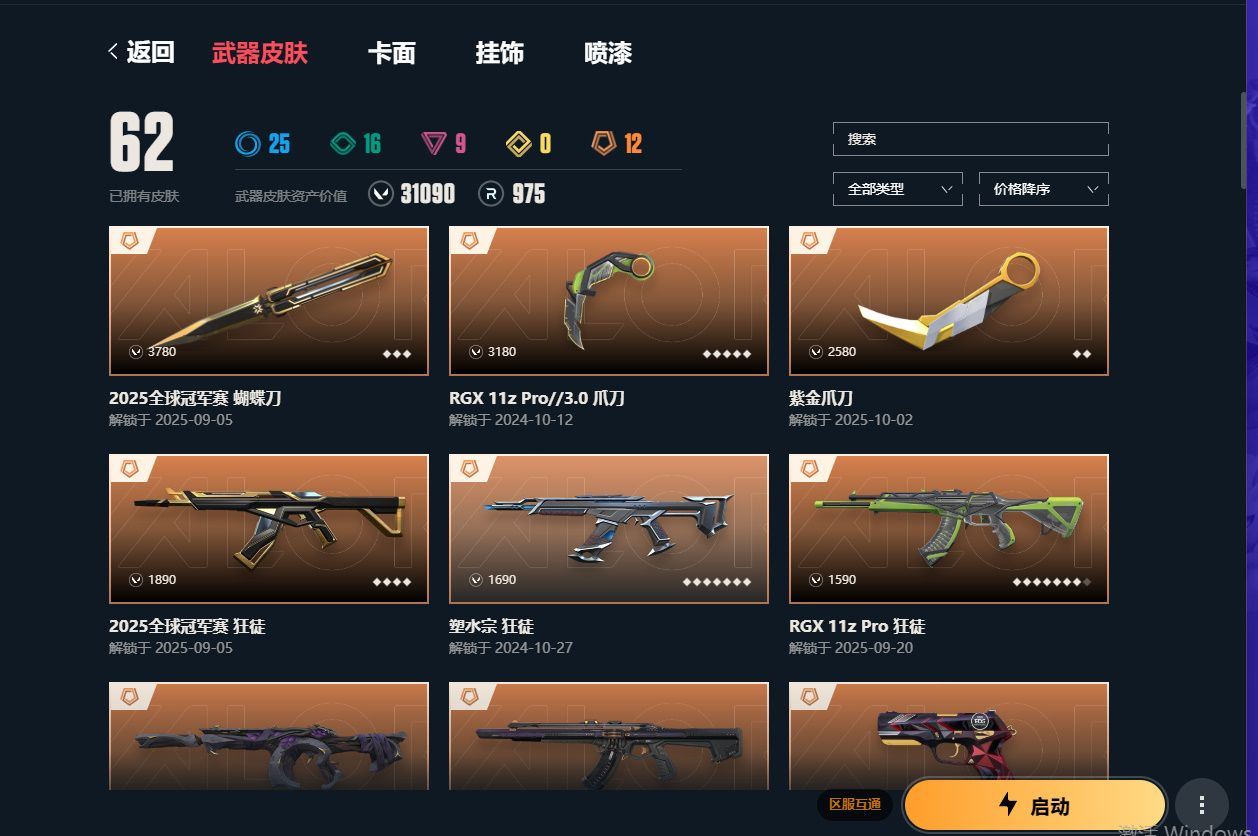The height and width of the screenshot is (836, 1258).
Task: Click the VP currency icon beside 31090
Action: pos(381,193)
